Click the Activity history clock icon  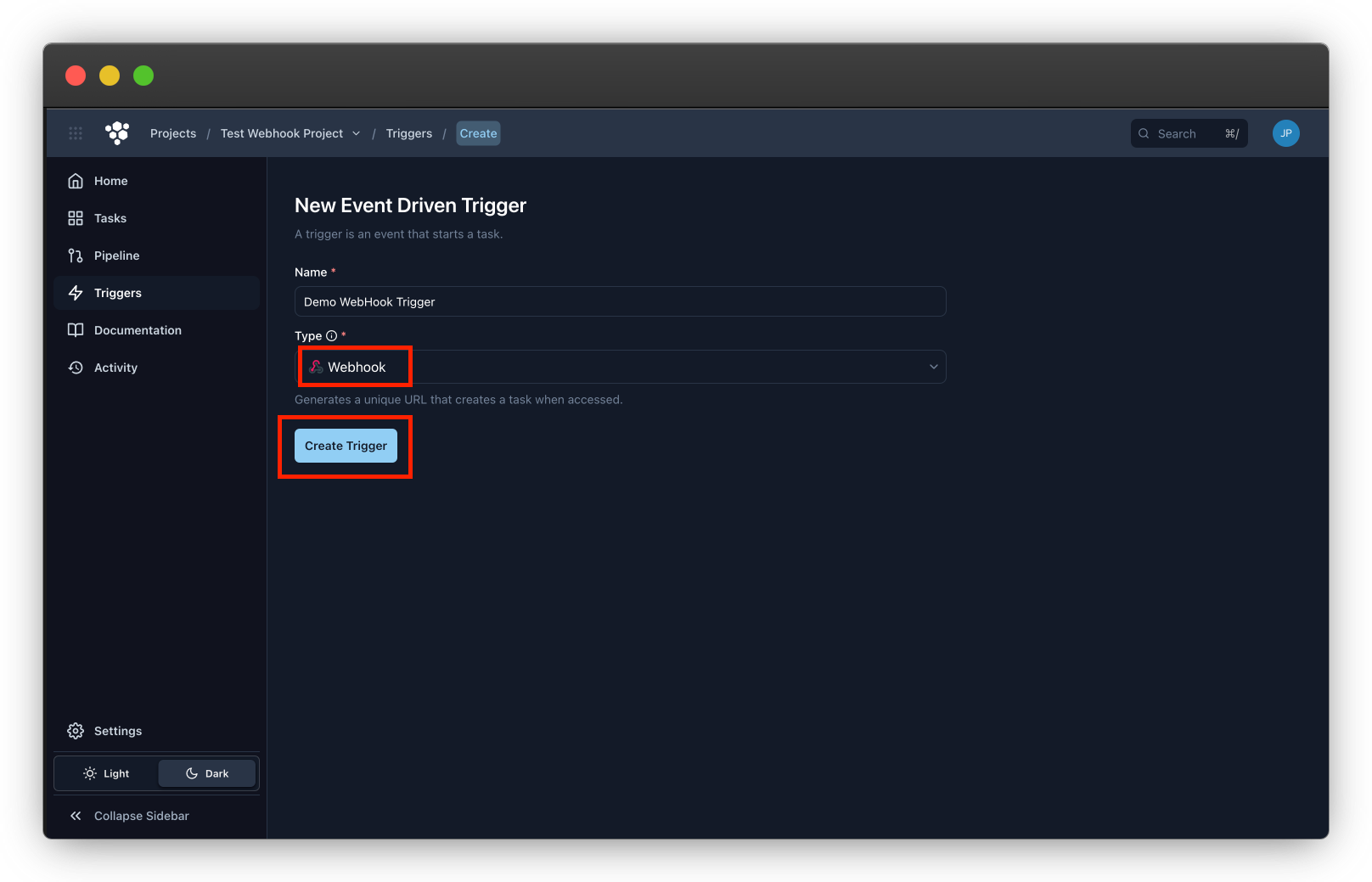tap(76, 368)
